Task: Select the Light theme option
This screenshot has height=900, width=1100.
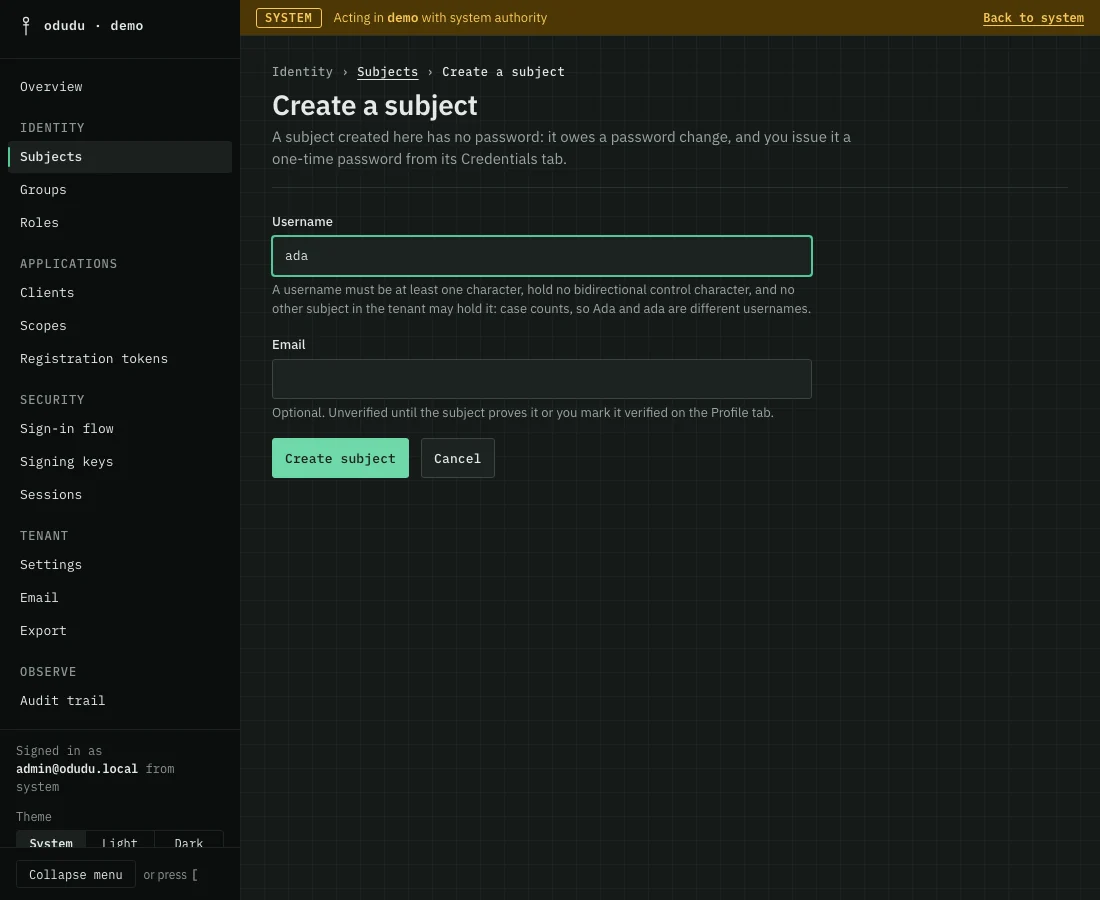Action: pyautogui.click(x=120, y=840)
